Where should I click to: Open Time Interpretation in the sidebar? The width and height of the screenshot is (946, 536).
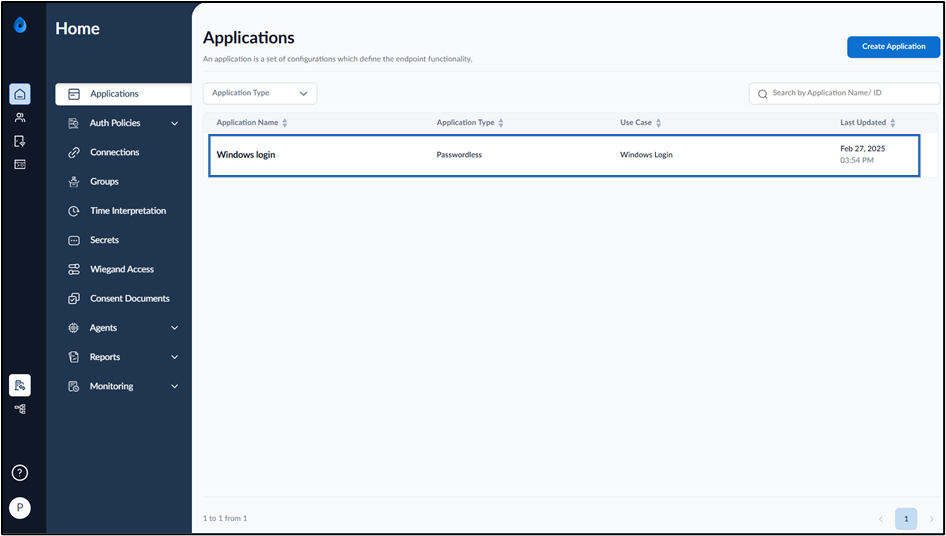(x=128, y=211)
